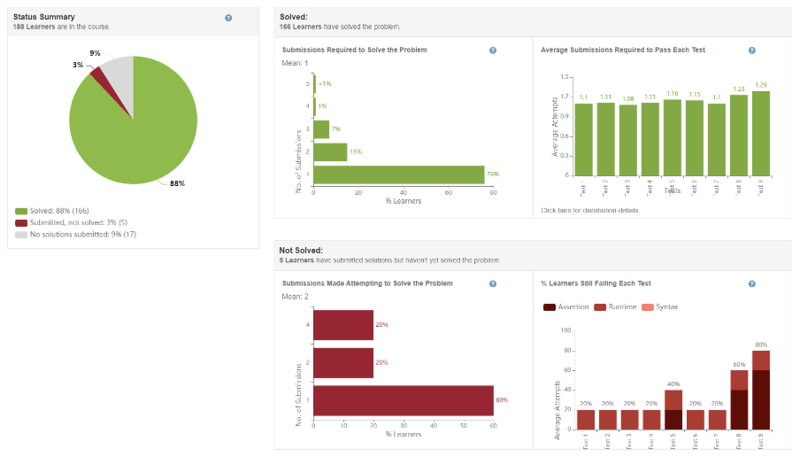Screen dimensions: 800x457
Task: Click 'Submitted, not solved: 3% (5)' legend label
Action: click(79, 223)
